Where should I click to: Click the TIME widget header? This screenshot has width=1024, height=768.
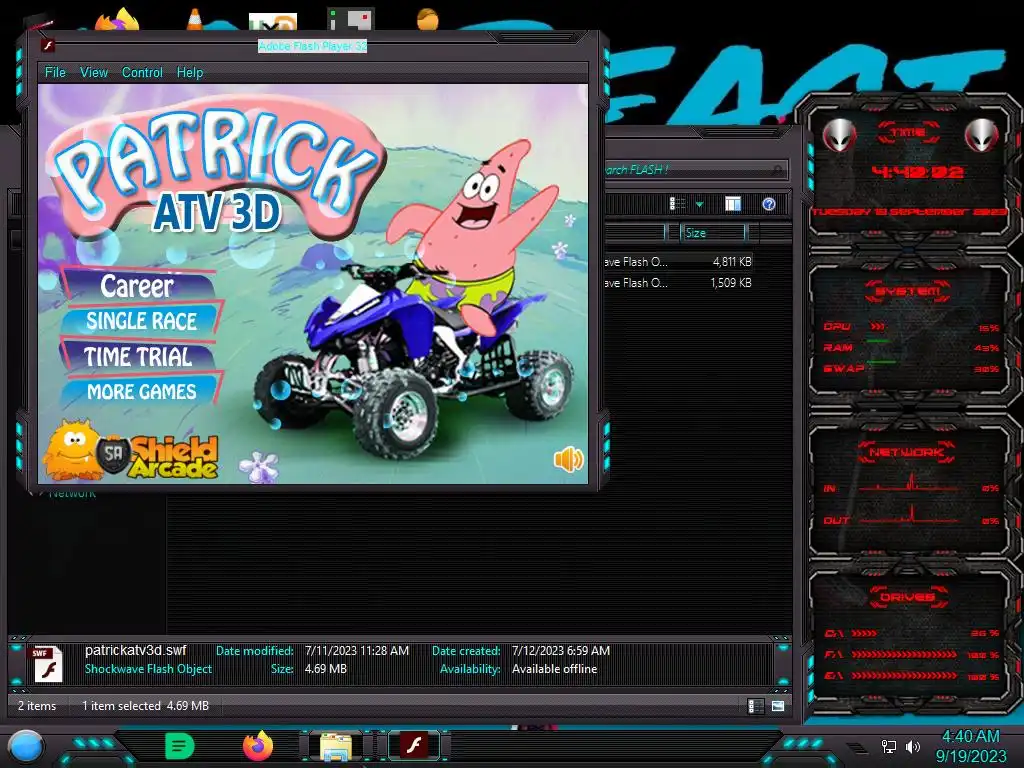(908, 132)
